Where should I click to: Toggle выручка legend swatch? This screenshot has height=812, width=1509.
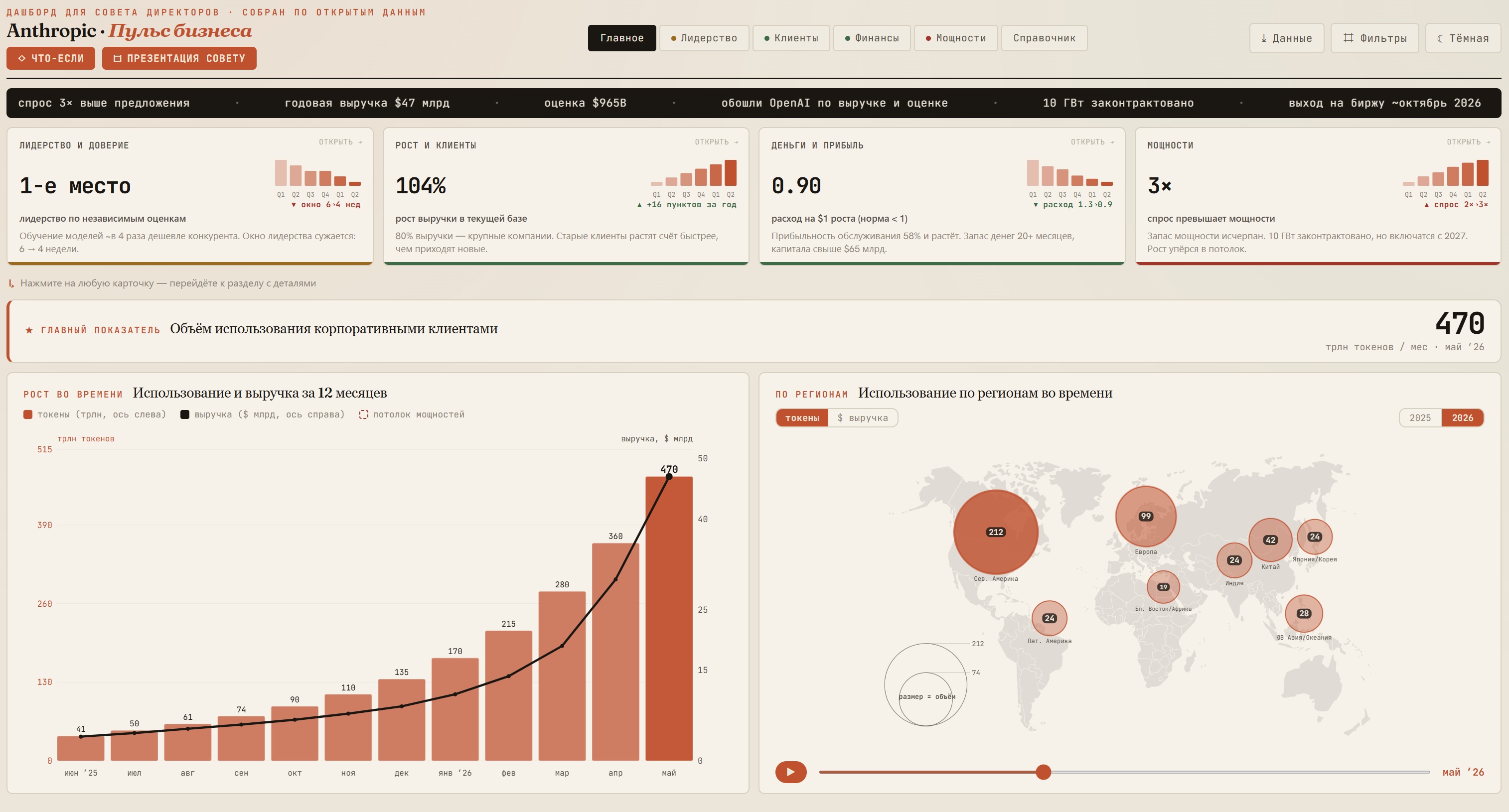184,414
